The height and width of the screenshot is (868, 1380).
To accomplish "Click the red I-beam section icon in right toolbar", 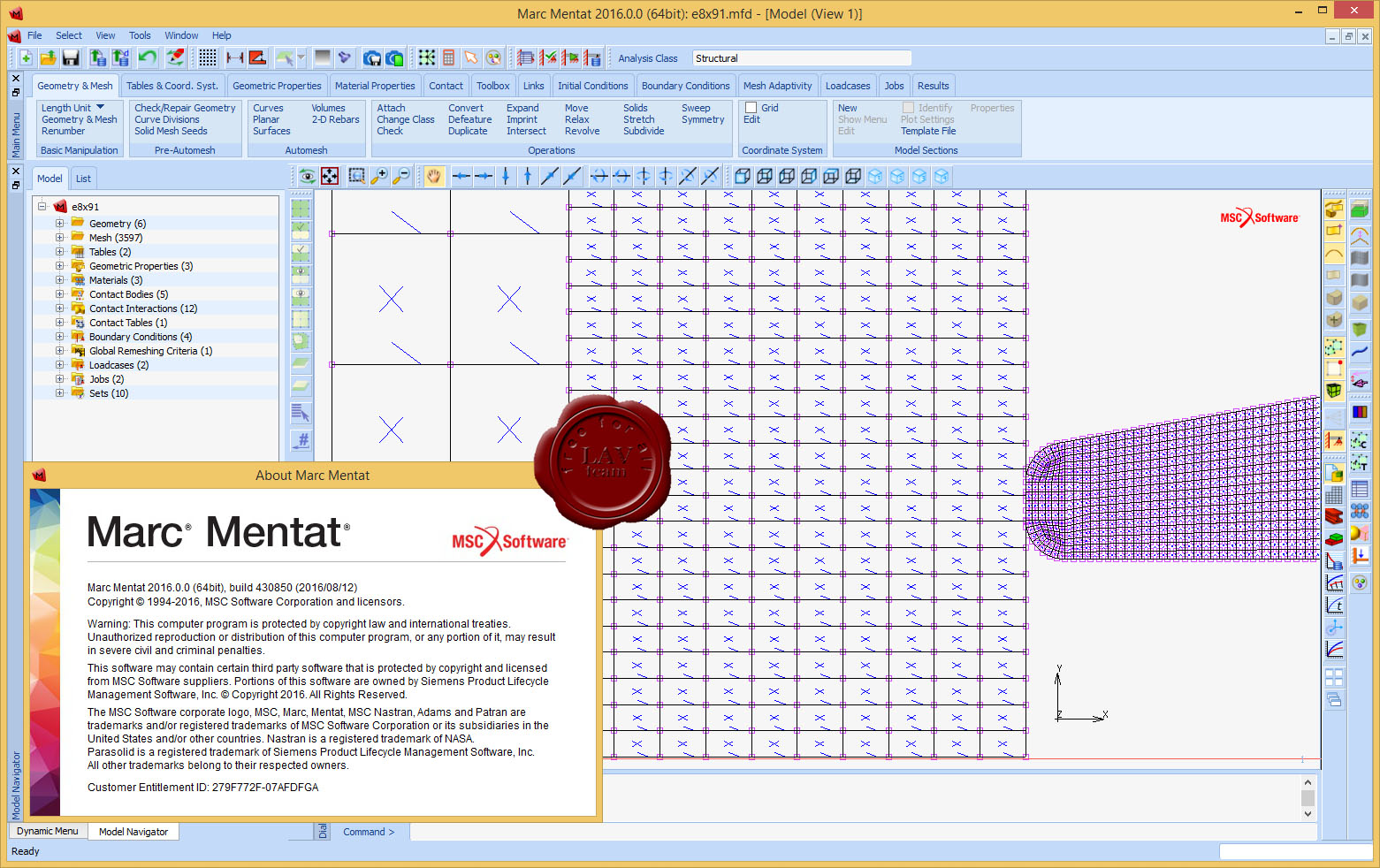I will [x=1334, y=515].
